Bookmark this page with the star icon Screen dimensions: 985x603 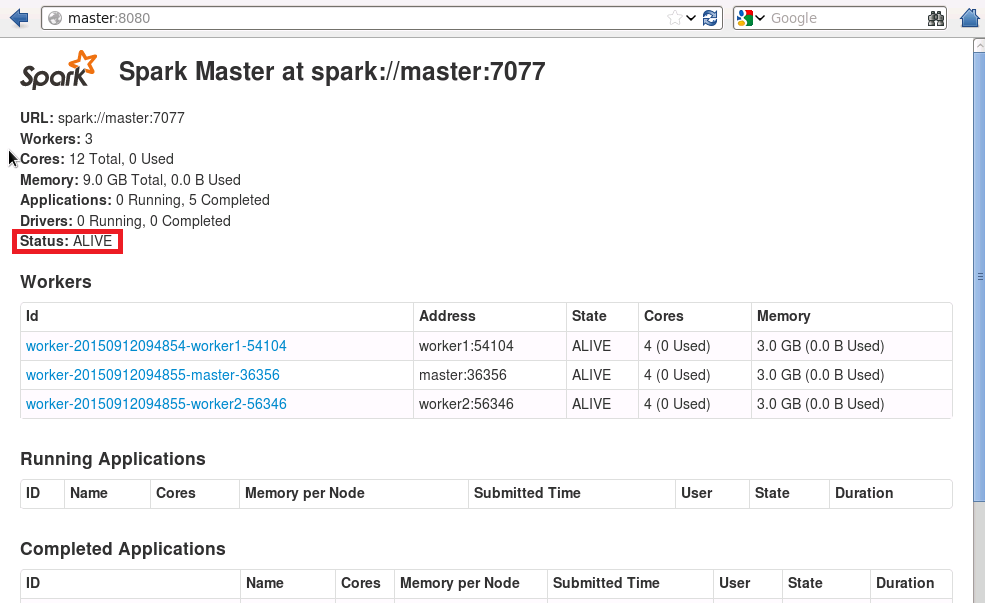pyautogui.click(x=675, y=18)
